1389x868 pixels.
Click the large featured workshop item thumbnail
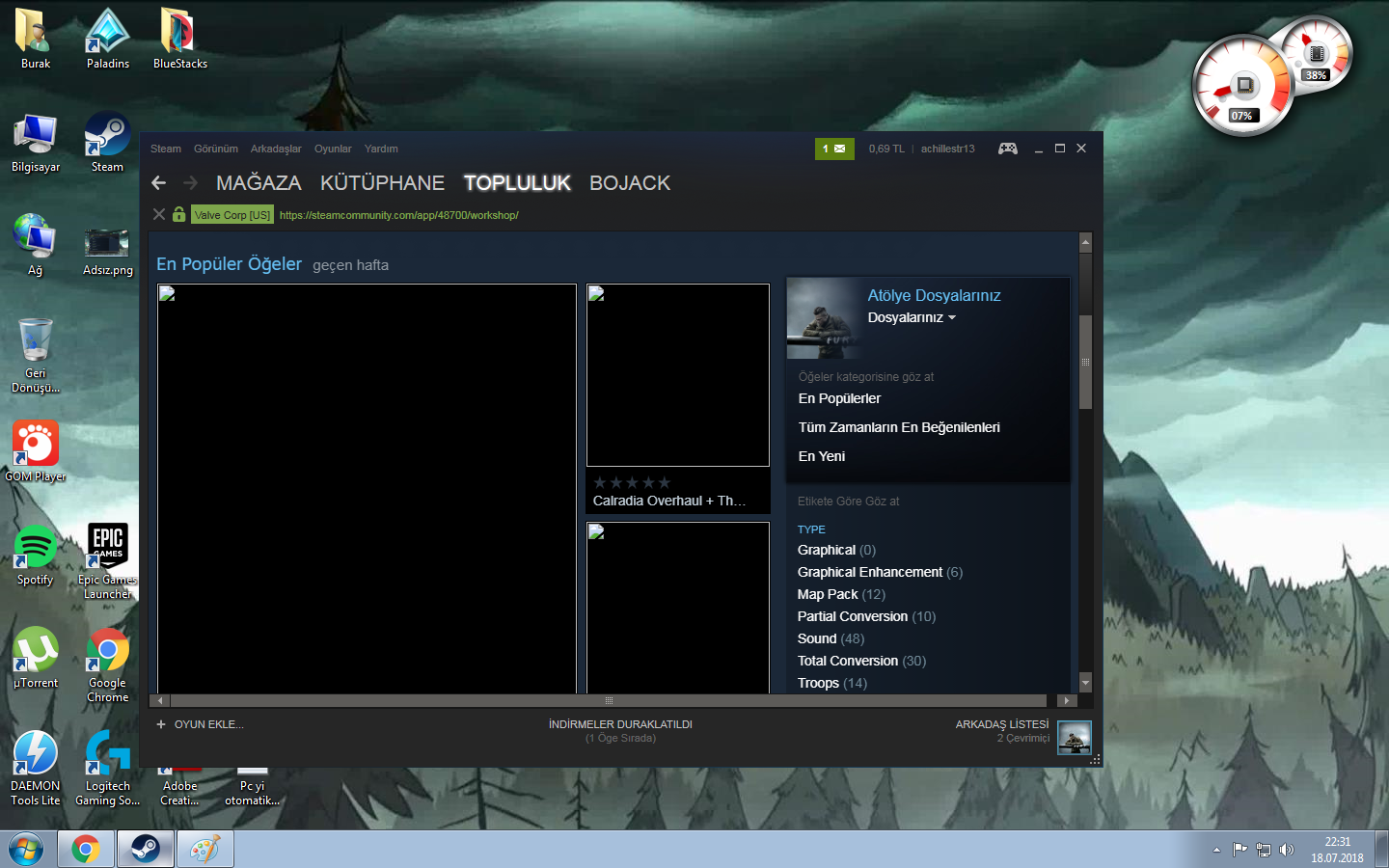point(367,488)
